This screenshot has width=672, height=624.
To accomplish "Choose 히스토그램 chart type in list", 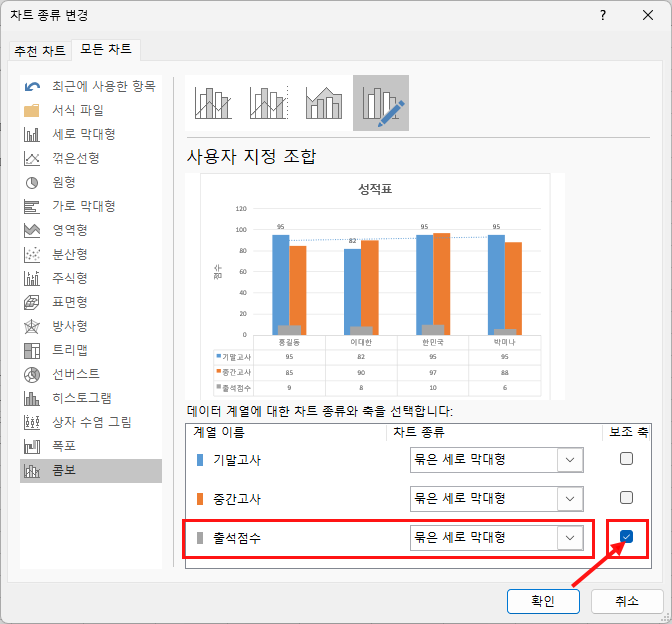I will coord(82,398).
